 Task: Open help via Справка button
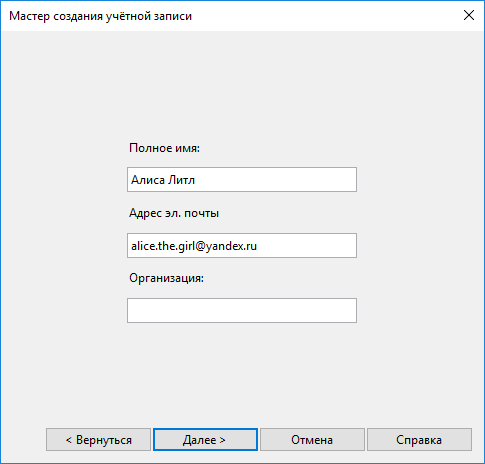pos(419,440)
